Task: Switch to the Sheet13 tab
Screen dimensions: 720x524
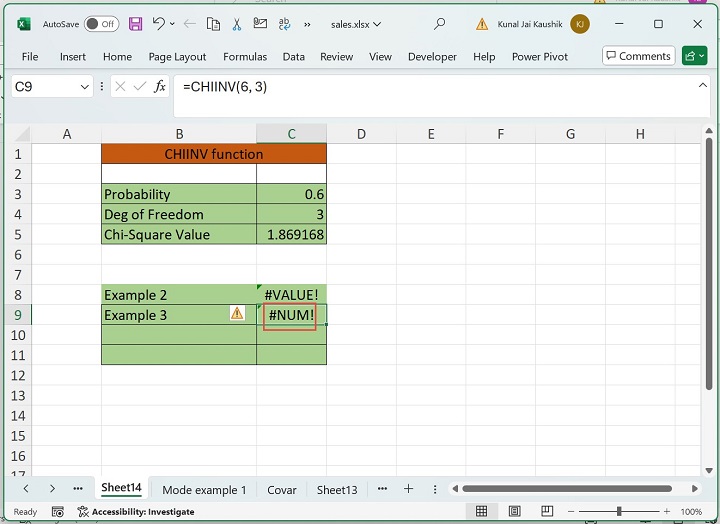Action: point(337,490)
